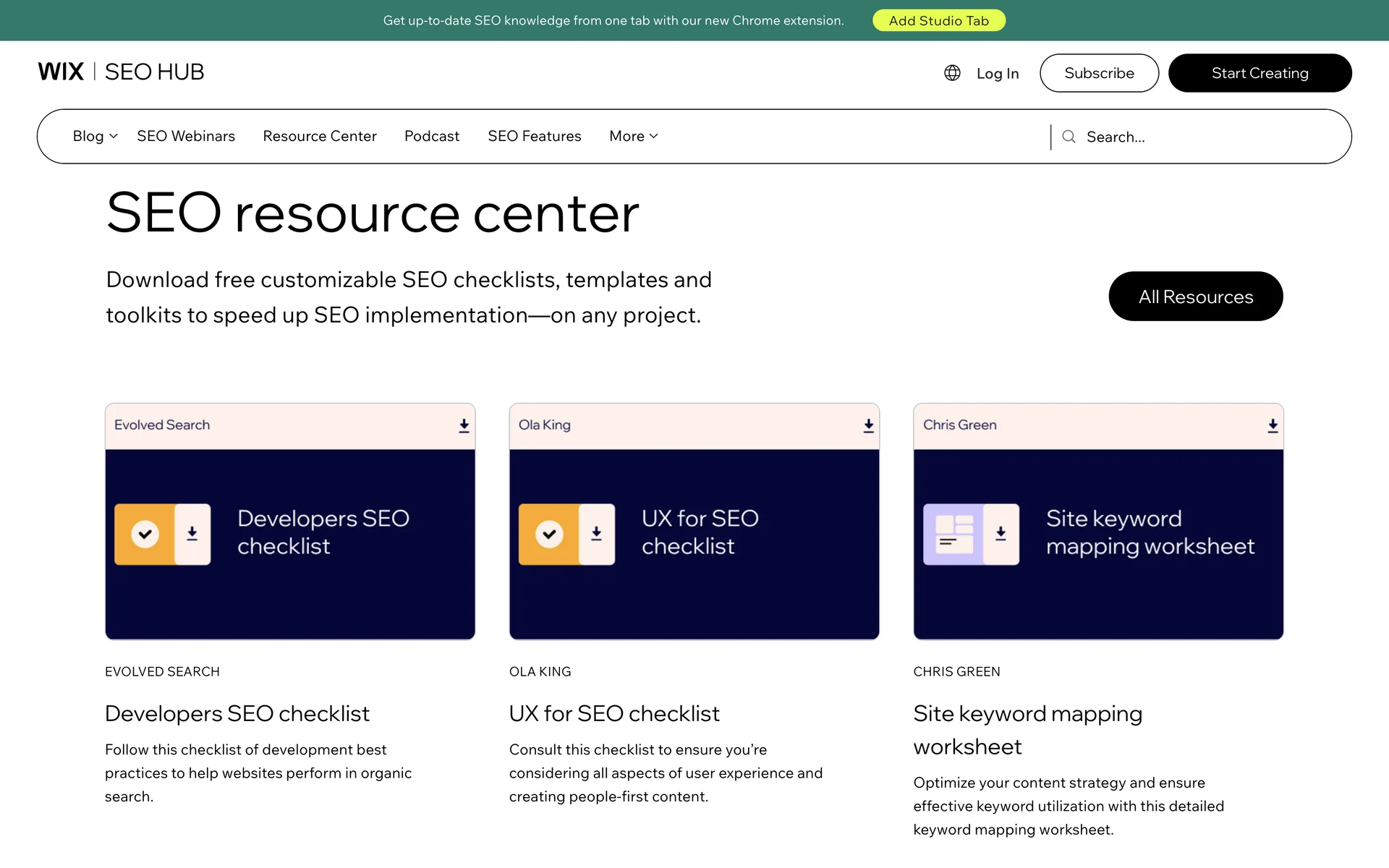The image size is (1389, 868).
Task: Click the globe language selector icon
Action: (x=952, y=73)
